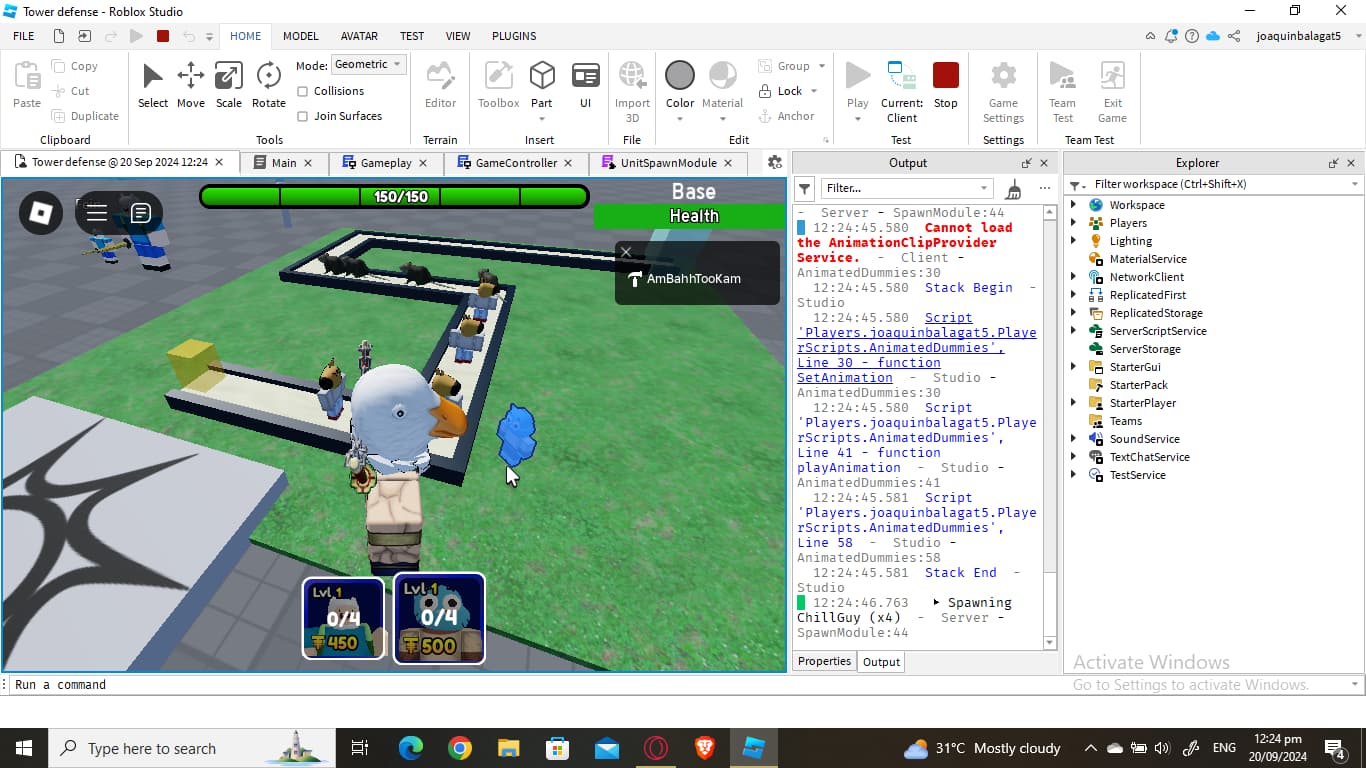Toggle the Join Surfaces checkbox
The height and width of the screenshot is (768, 1366).
tap(303, 116)
